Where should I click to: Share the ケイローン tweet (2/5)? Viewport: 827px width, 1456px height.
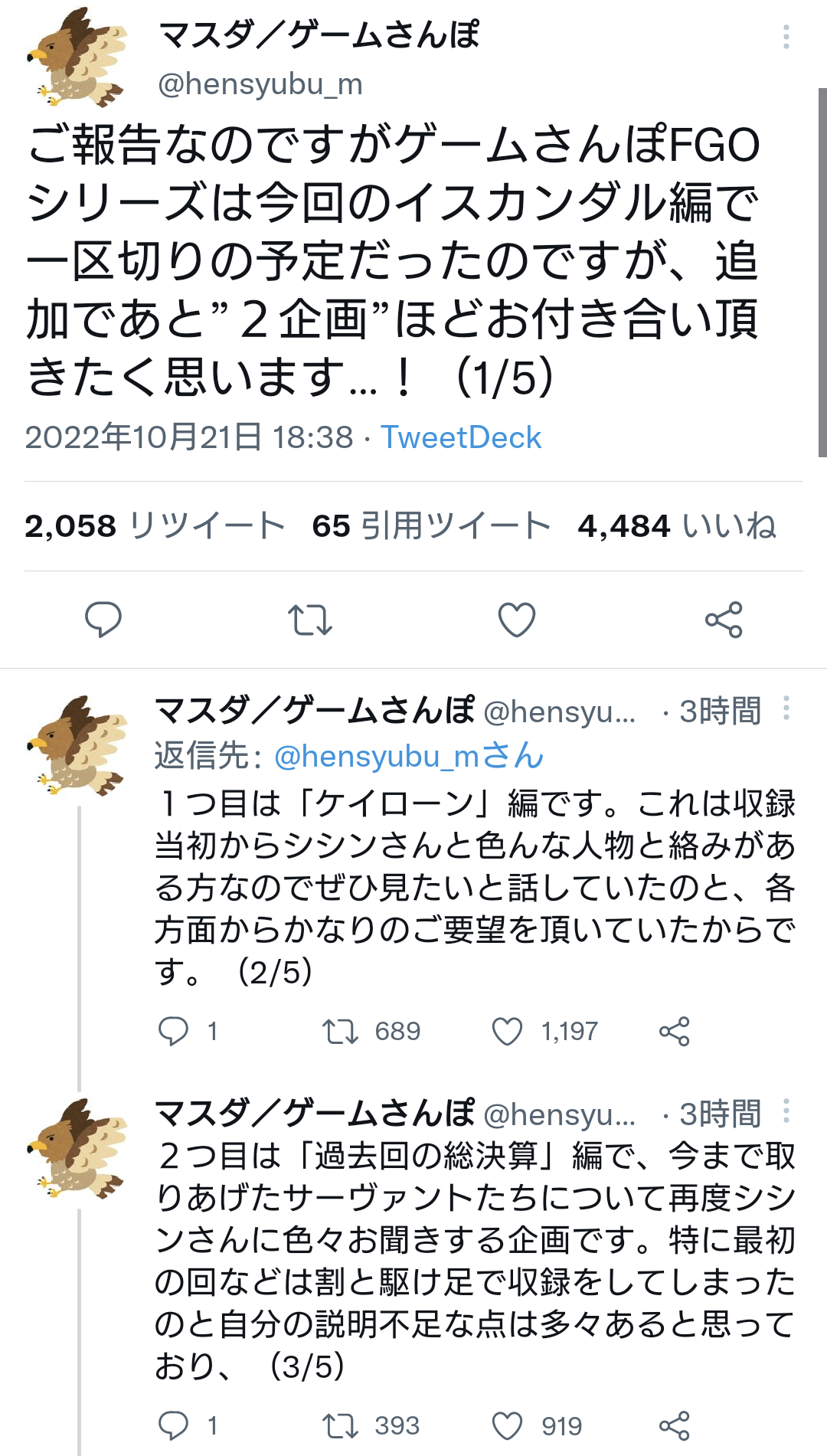[674, 1031]
